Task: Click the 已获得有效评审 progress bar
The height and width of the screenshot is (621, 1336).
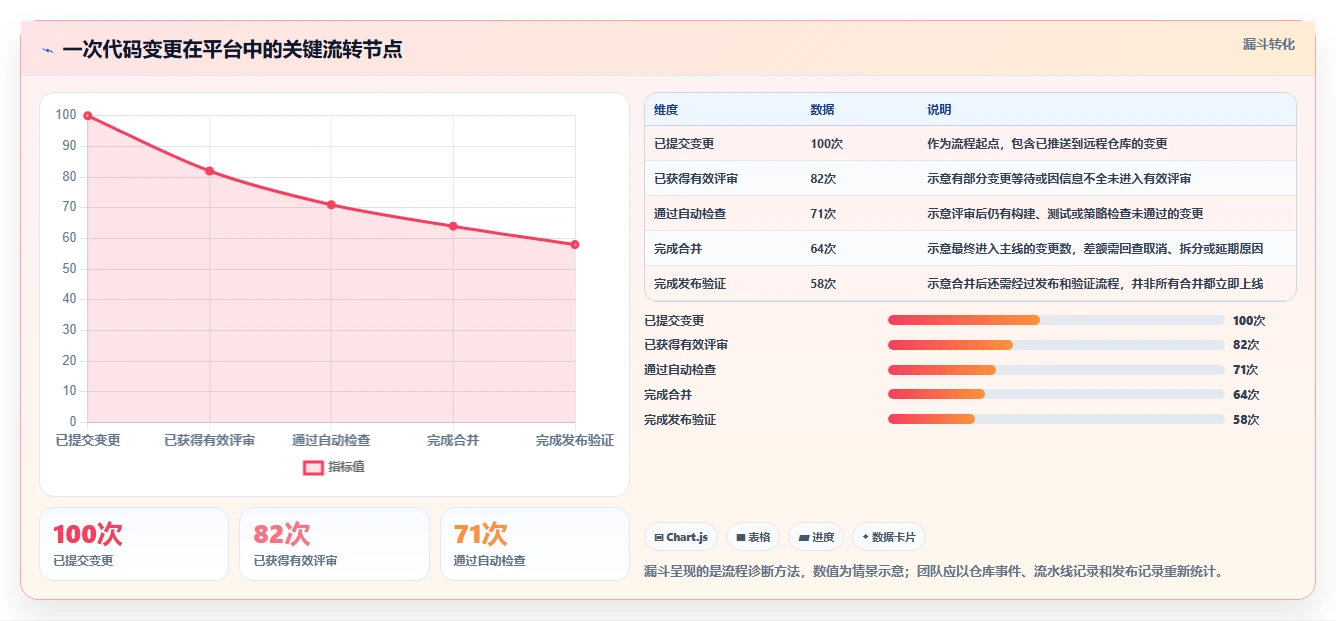Action: pyautogui.click(x=1056, y=345)
